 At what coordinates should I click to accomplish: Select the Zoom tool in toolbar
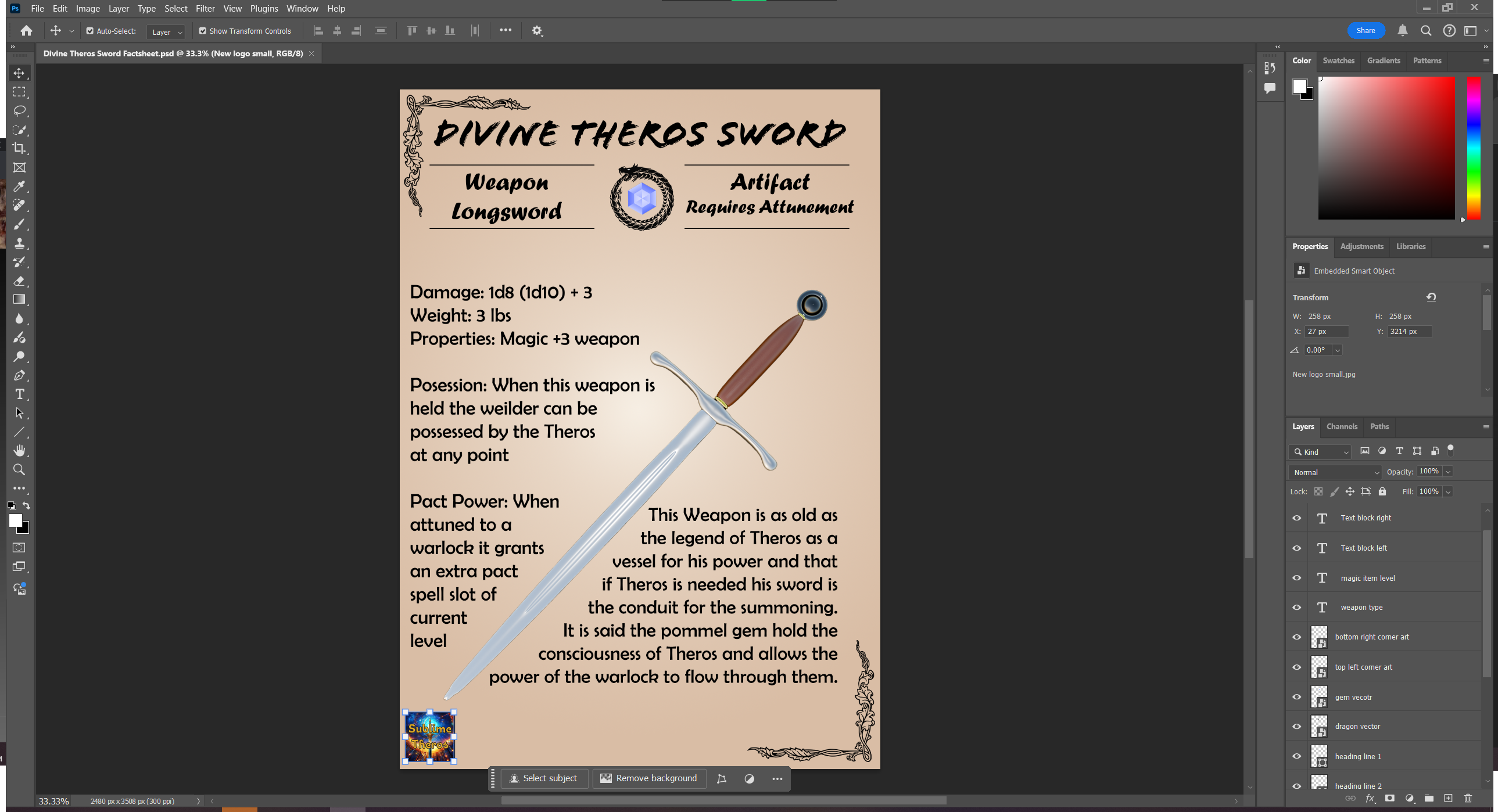(19, 470)
